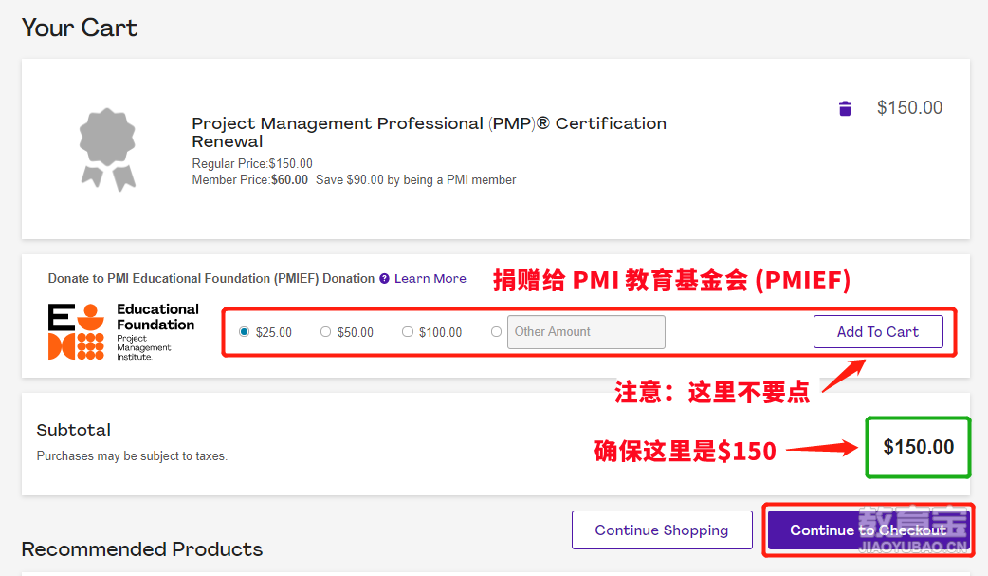Click the PMI Educational Foundation logo
988x576 pixels.
[123, 332]
